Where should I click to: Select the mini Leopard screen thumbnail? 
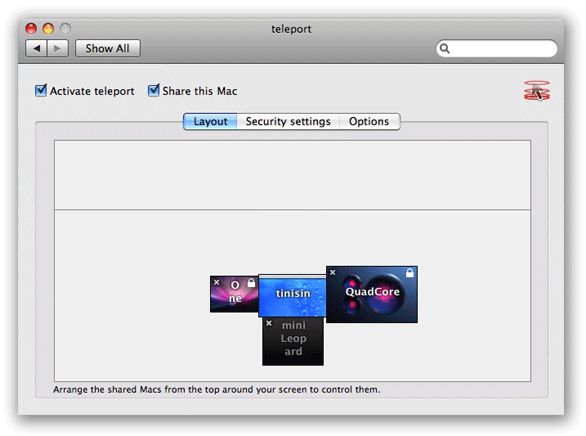[293, 341]
